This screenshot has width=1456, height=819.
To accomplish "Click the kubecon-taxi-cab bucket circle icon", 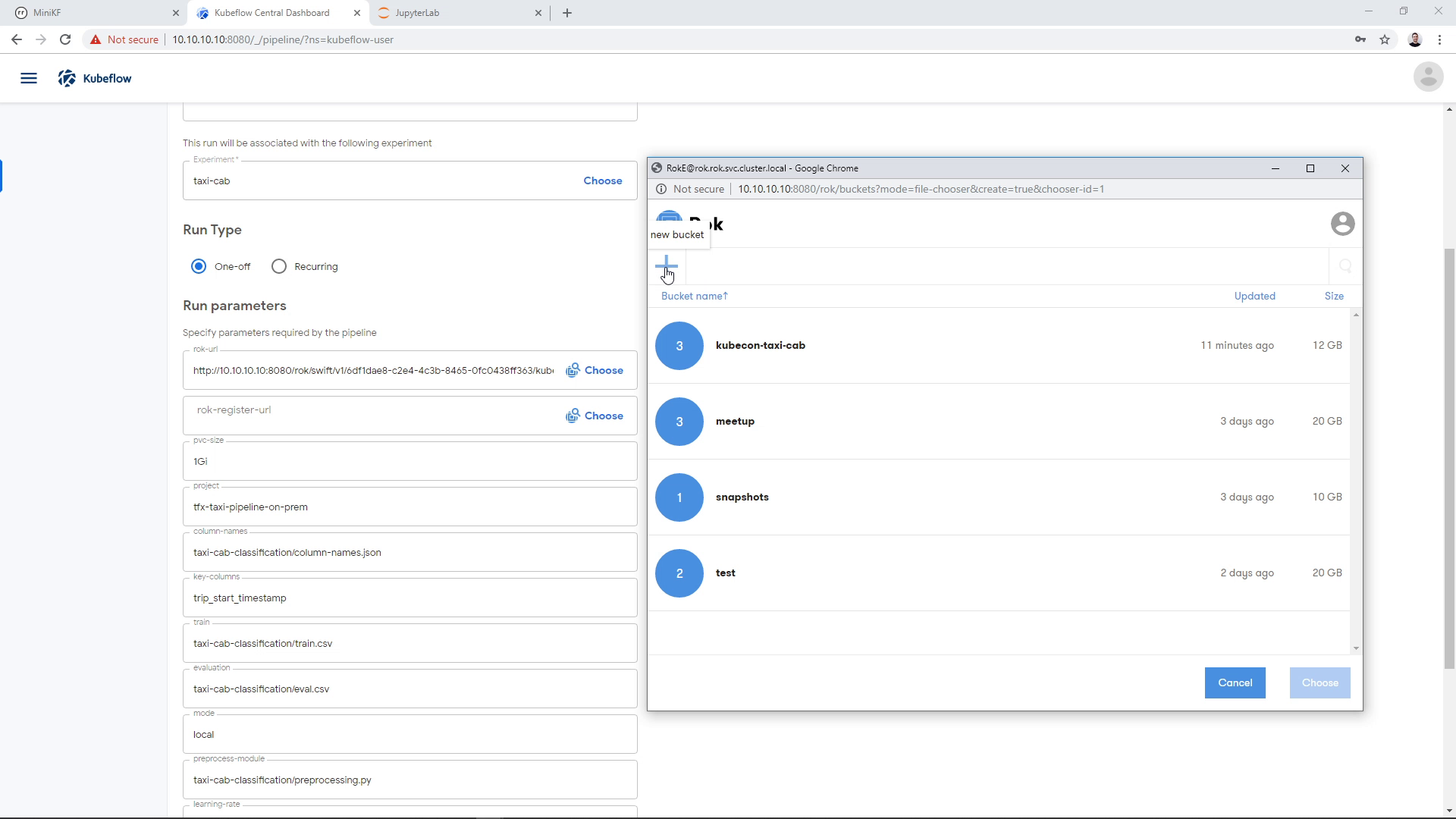I will pyautogui.click(x=679, y=346).
